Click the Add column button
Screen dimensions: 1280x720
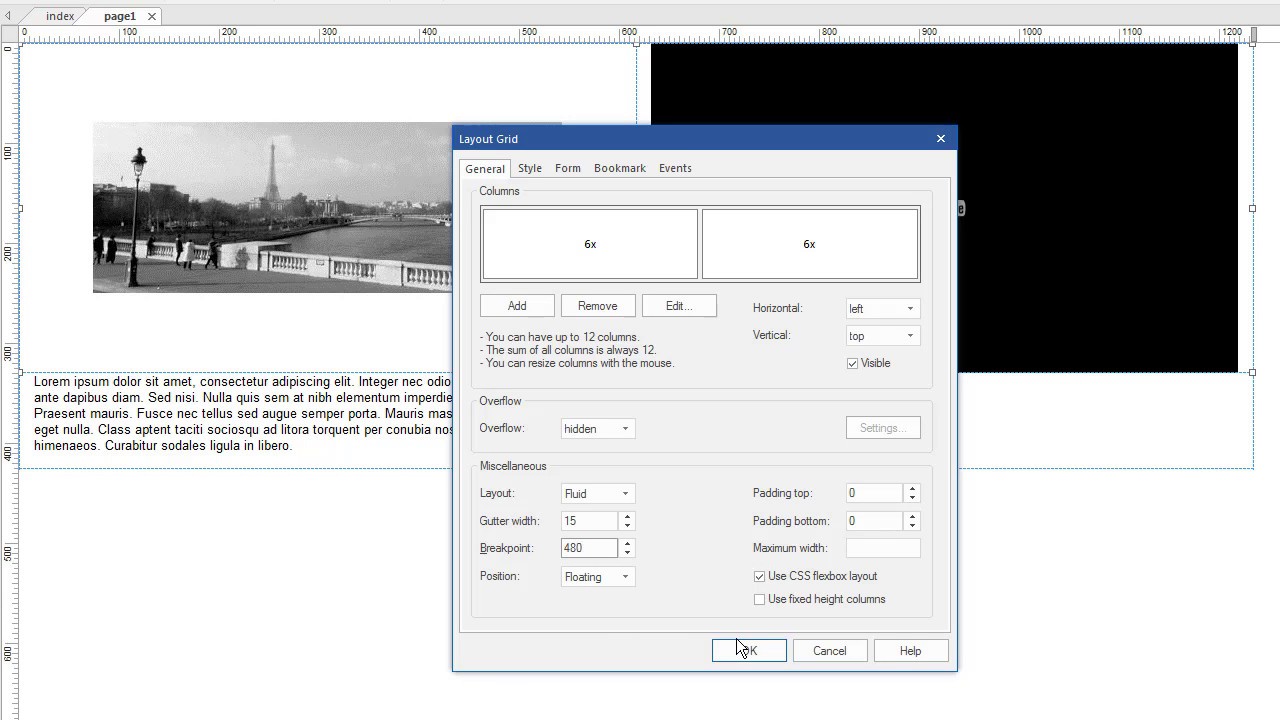(517, 306)
